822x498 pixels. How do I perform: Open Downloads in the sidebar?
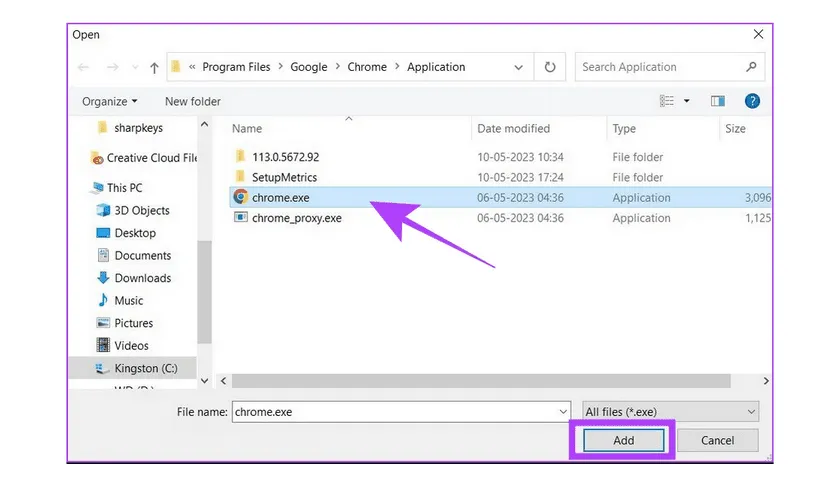coord(142,278)
